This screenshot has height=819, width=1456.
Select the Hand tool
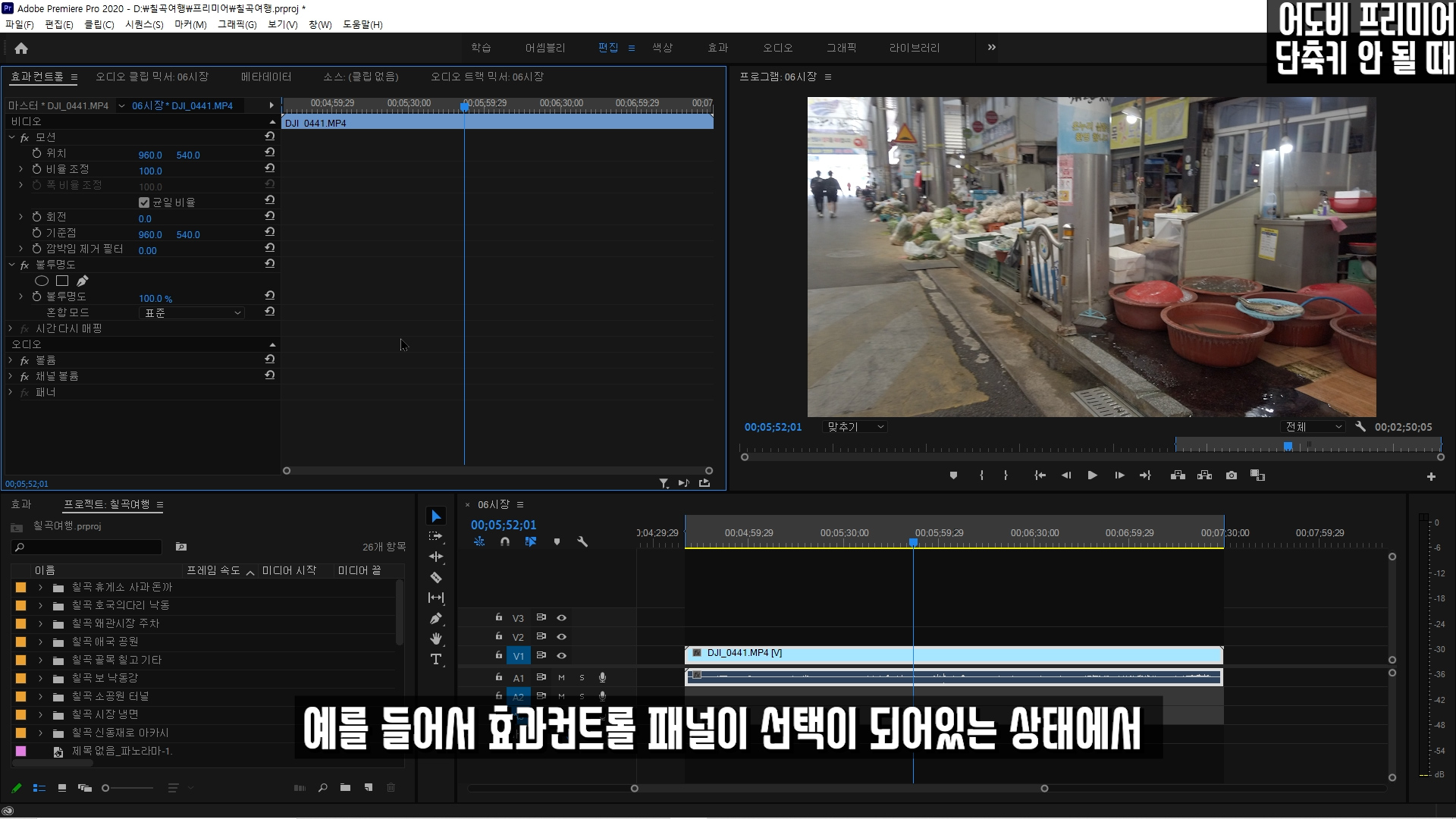[x=436, y=639]
